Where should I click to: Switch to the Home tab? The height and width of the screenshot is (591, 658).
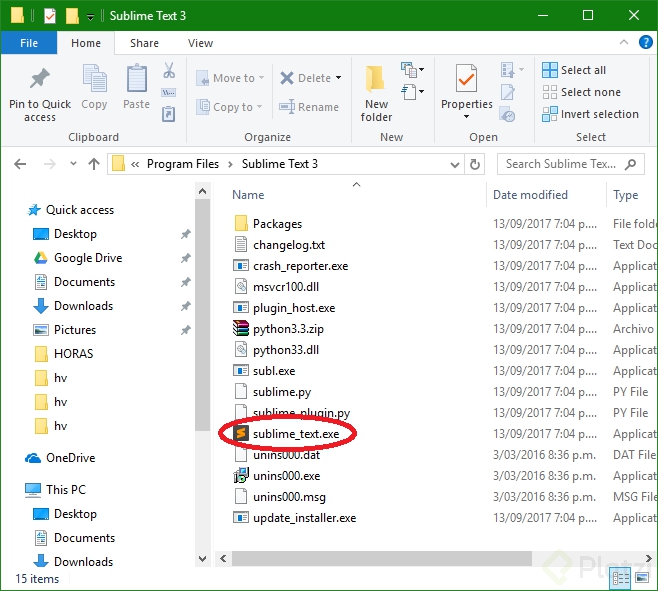pos(86,43)
